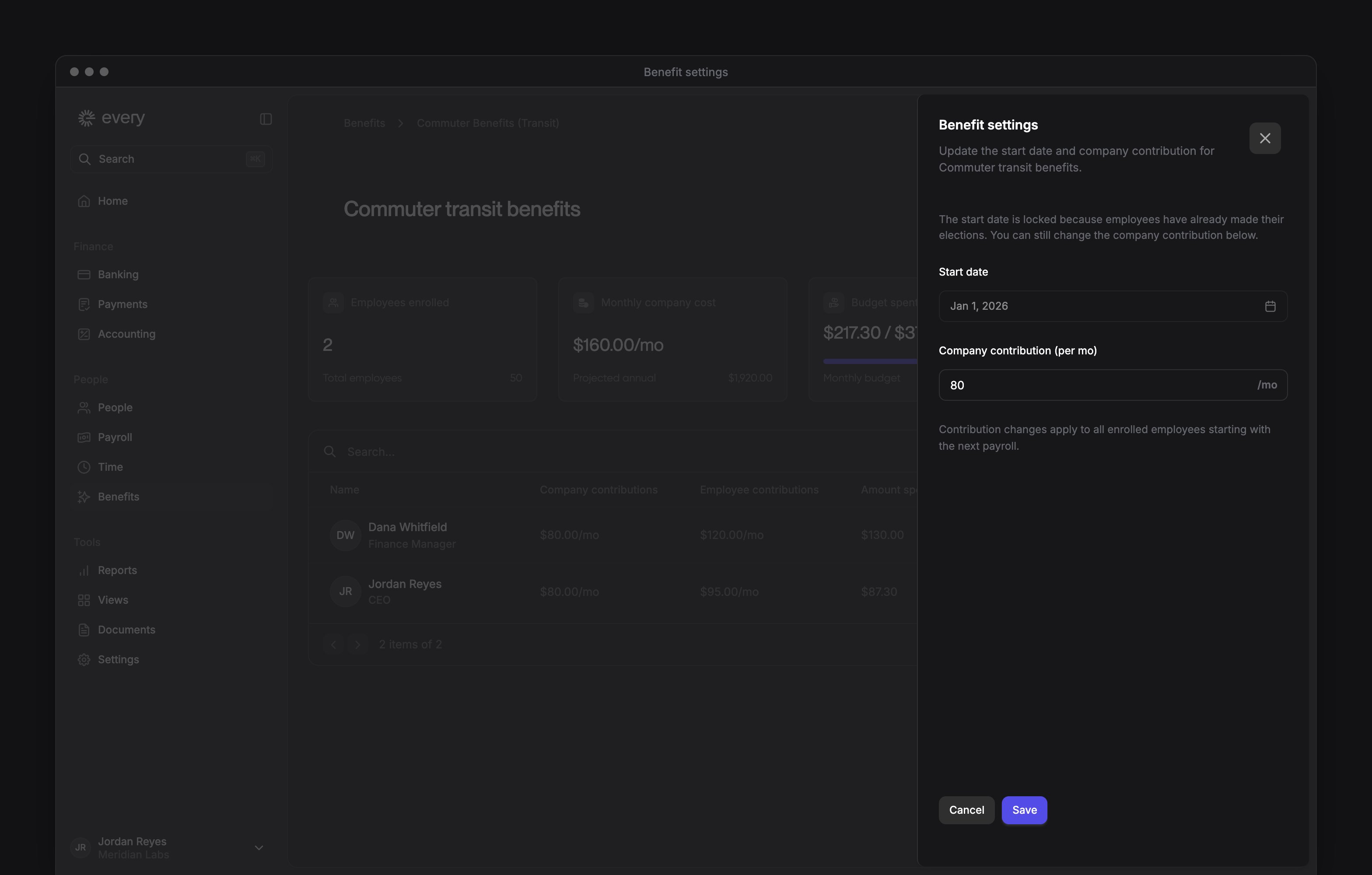Open Home in the sidebar
This screenshot has width=1372, height=875.
pos(171,201)
